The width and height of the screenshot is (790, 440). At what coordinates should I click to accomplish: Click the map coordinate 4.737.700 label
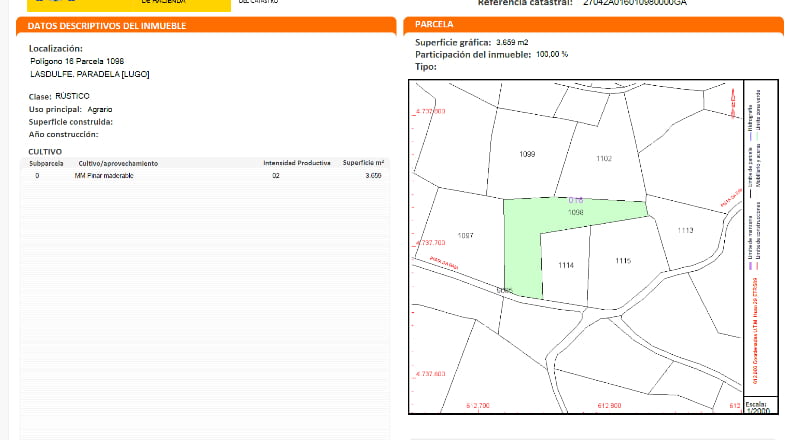[x=430, y=243]
